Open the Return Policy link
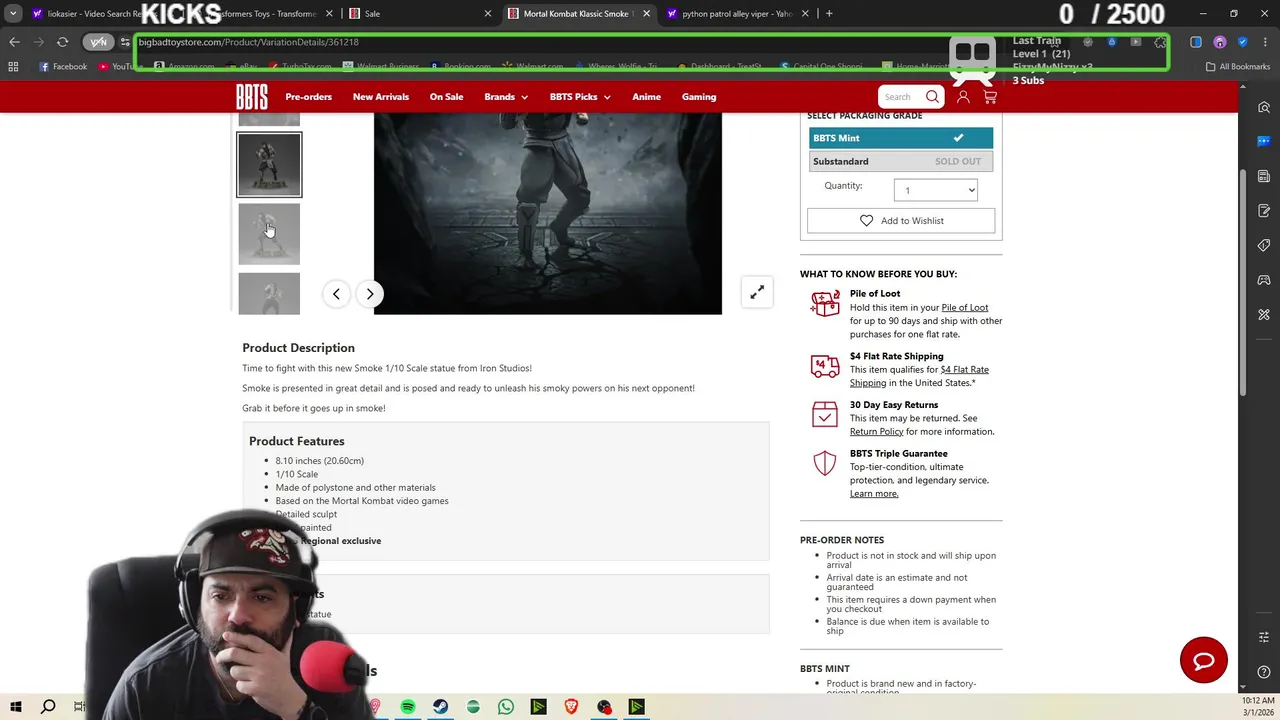 [x=876, y=432]
